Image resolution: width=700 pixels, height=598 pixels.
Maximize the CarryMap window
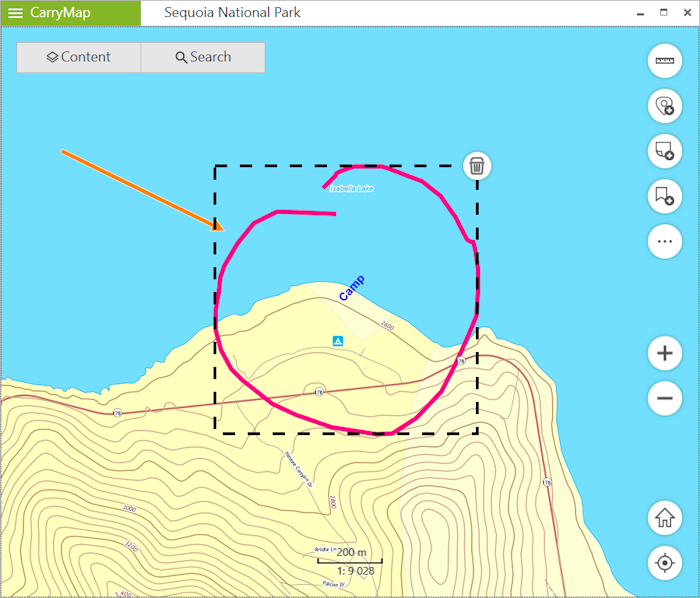663,13
